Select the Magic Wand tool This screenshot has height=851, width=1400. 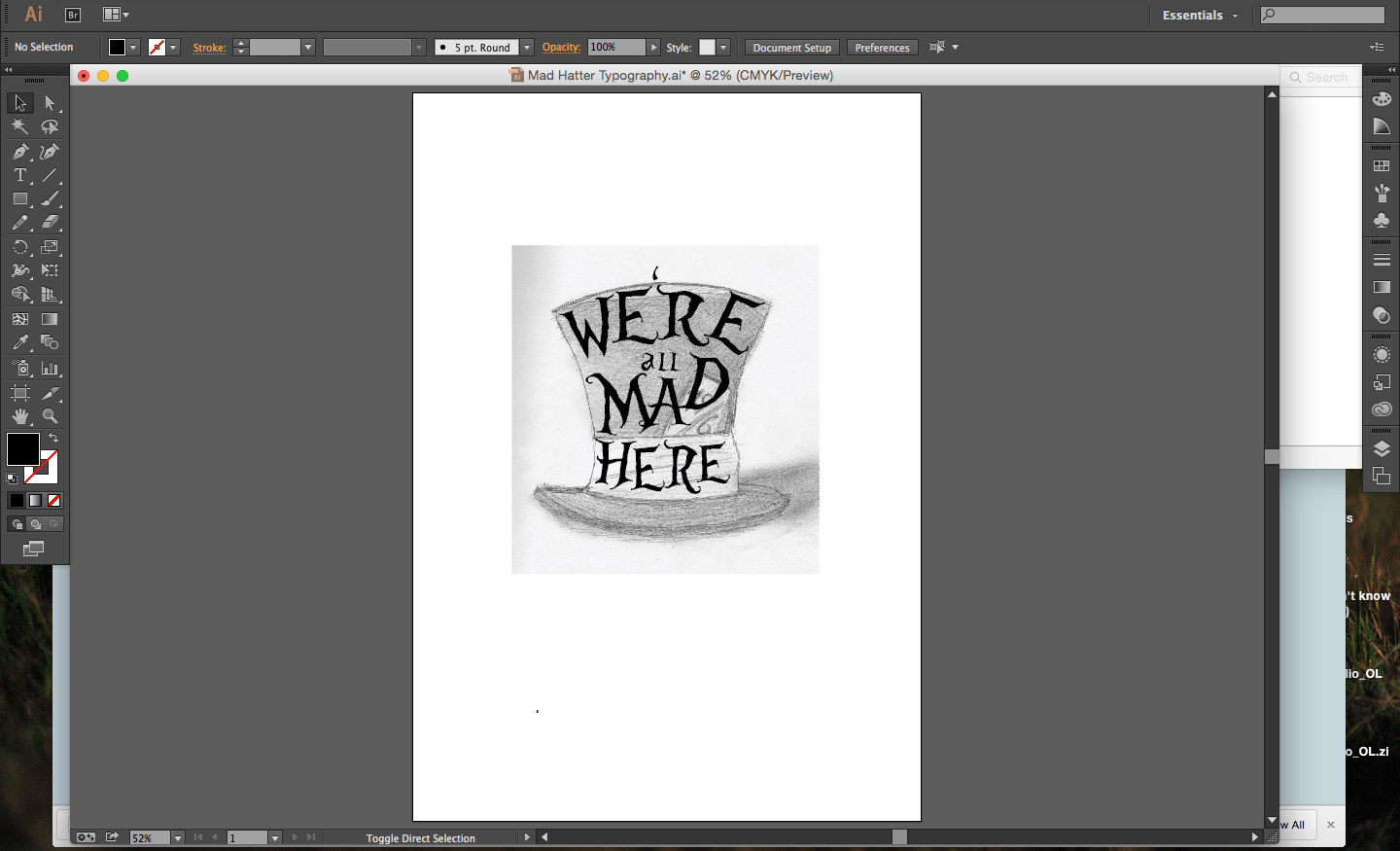[20, 126]
